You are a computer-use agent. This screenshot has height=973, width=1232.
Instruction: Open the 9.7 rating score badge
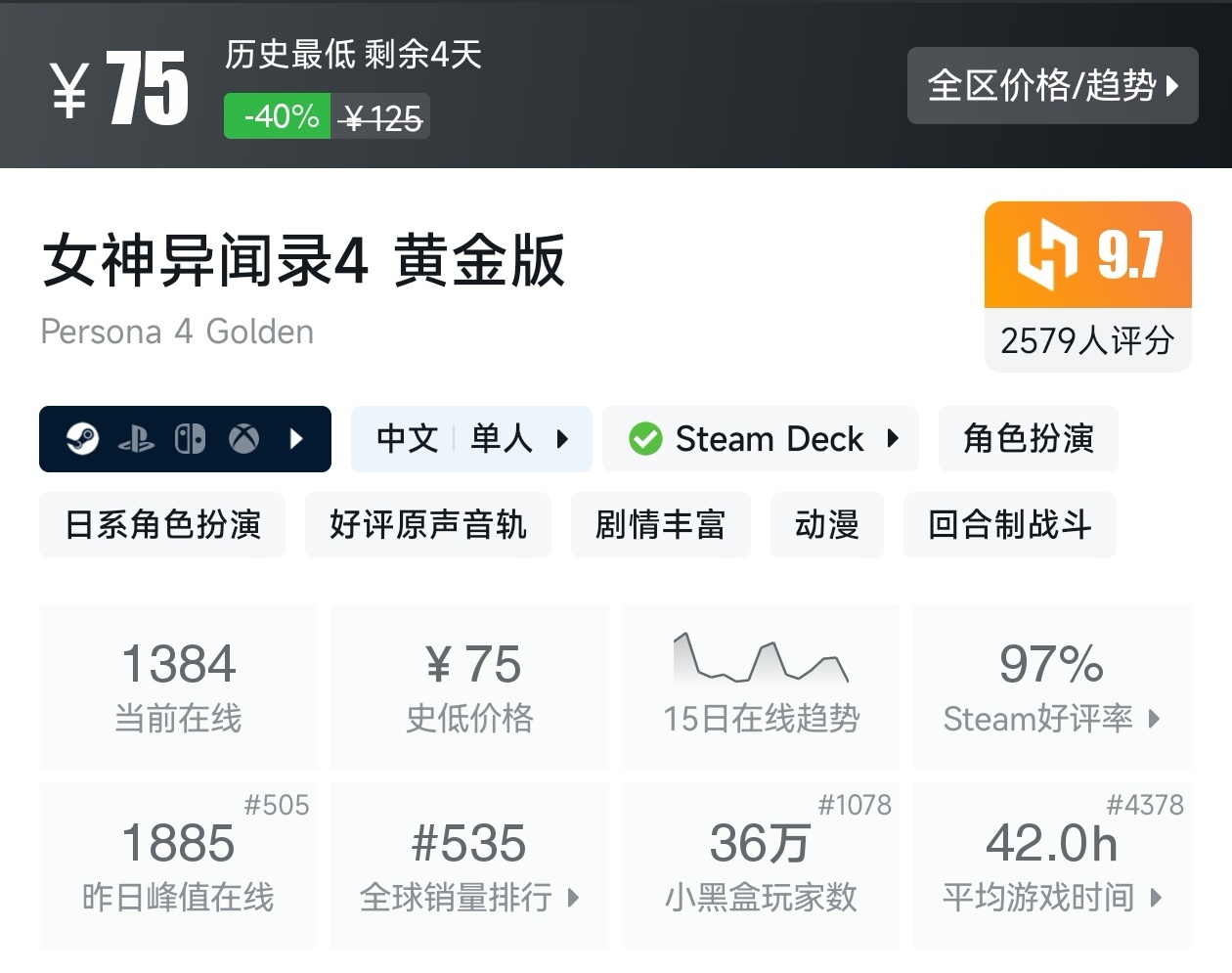(x=1087, y=255)
